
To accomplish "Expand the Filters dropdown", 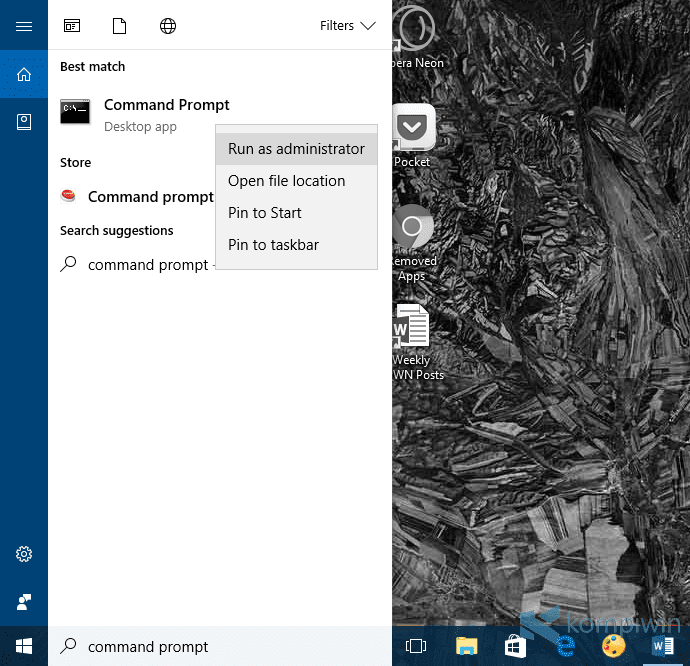I will point(348,26).
